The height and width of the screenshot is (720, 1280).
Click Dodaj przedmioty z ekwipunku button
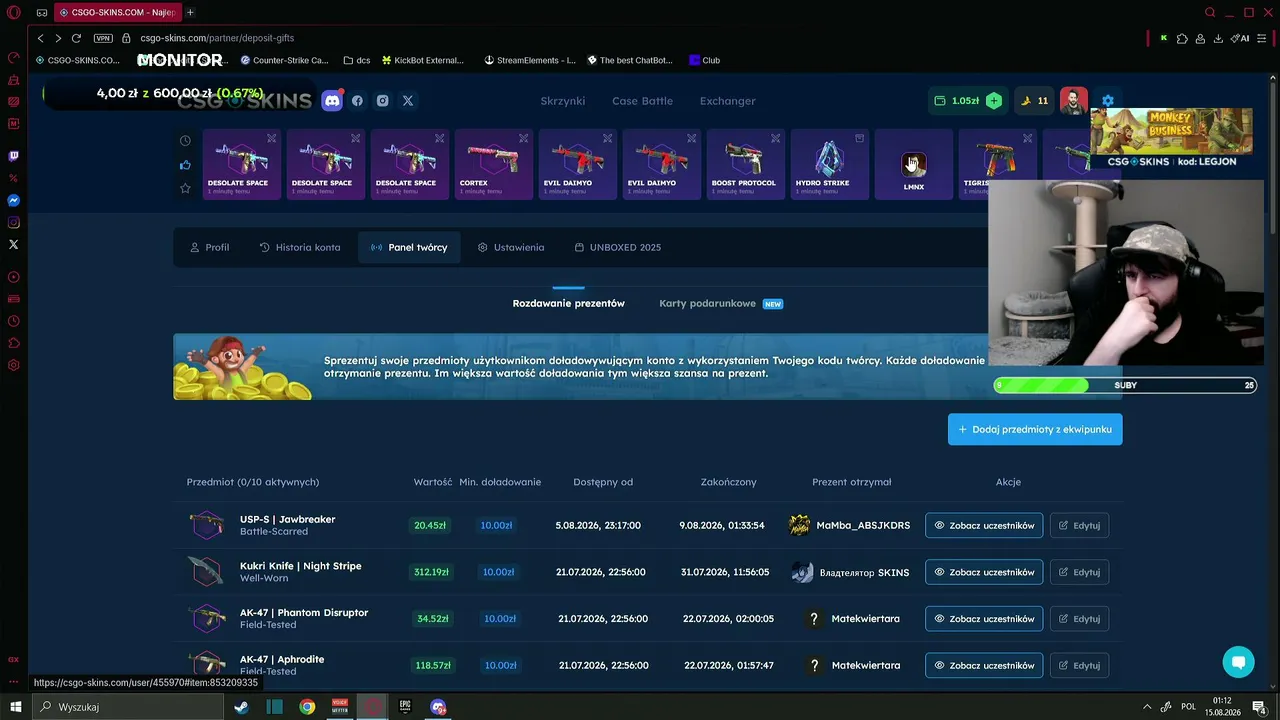pyautogui.click(x=1035, y=429)
